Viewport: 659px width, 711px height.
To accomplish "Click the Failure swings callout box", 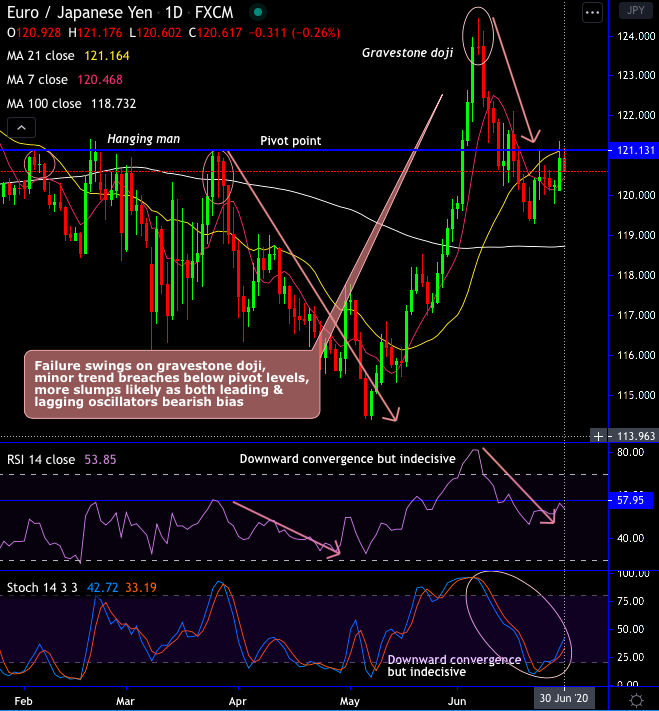I will [x=172, y=384].
